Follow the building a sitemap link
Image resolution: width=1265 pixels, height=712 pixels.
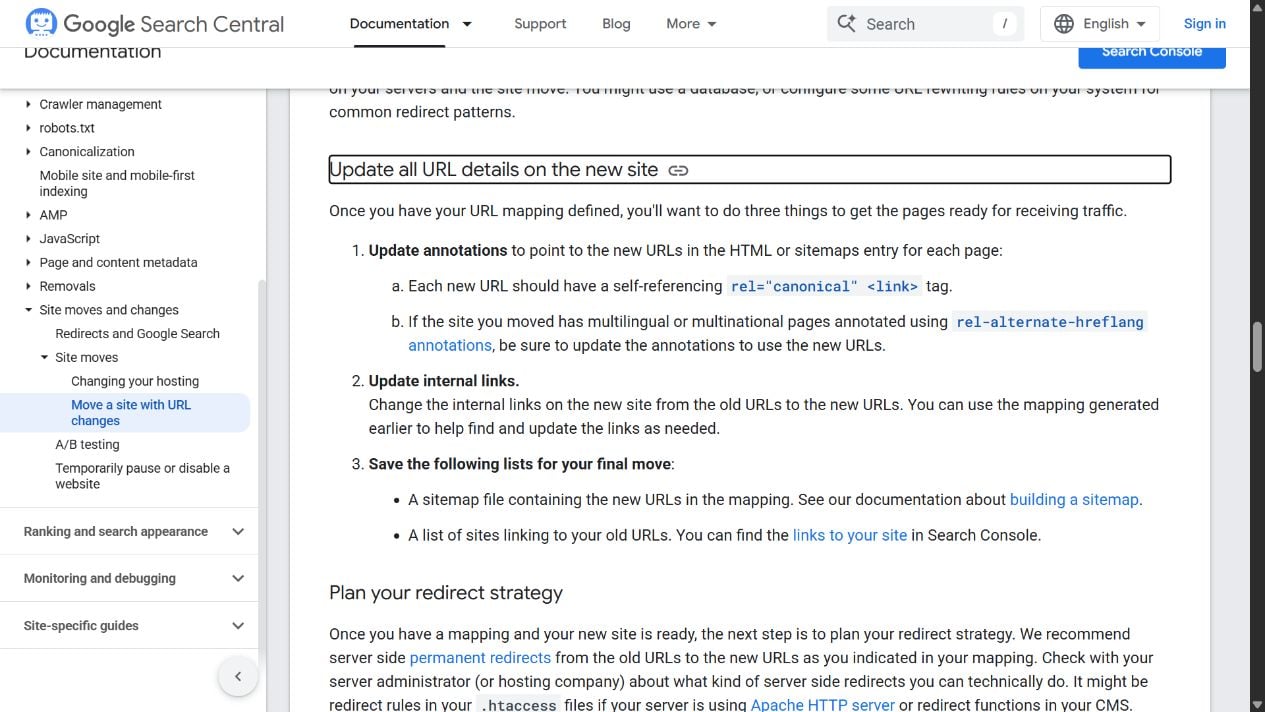[1074, 499]
